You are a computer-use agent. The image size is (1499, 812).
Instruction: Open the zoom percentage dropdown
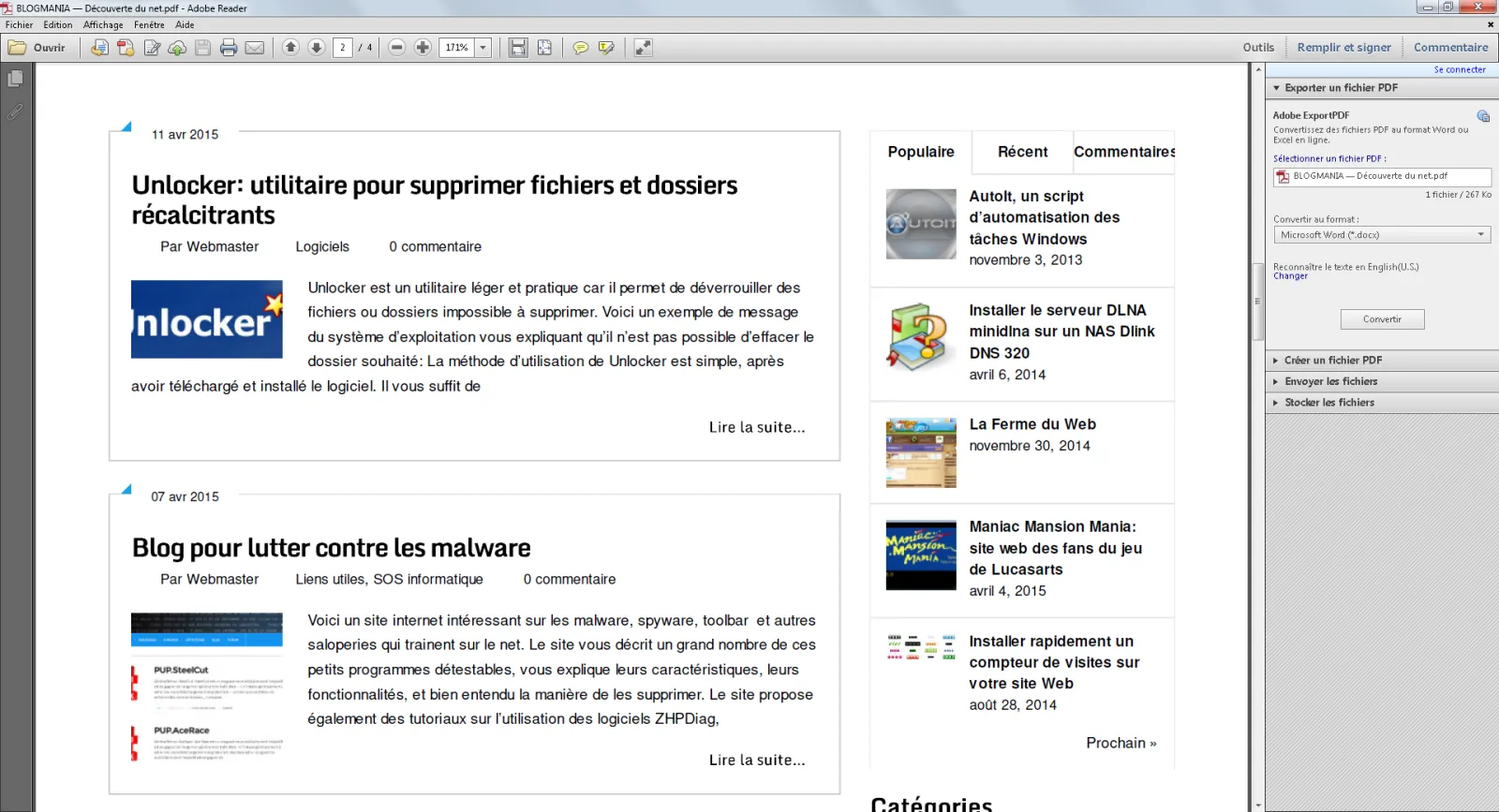coord(483,48)
